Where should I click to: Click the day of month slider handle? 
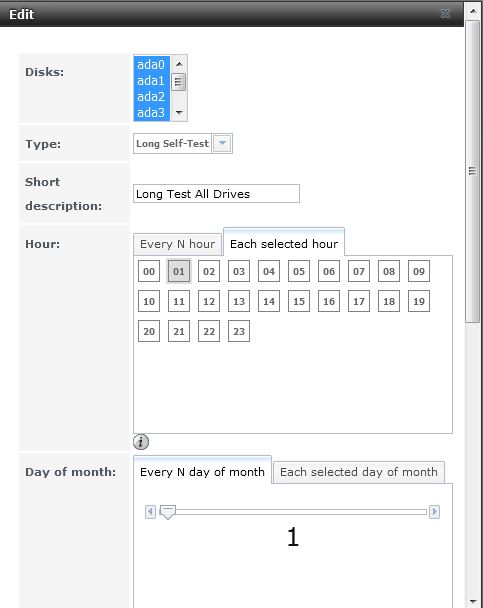168,512
